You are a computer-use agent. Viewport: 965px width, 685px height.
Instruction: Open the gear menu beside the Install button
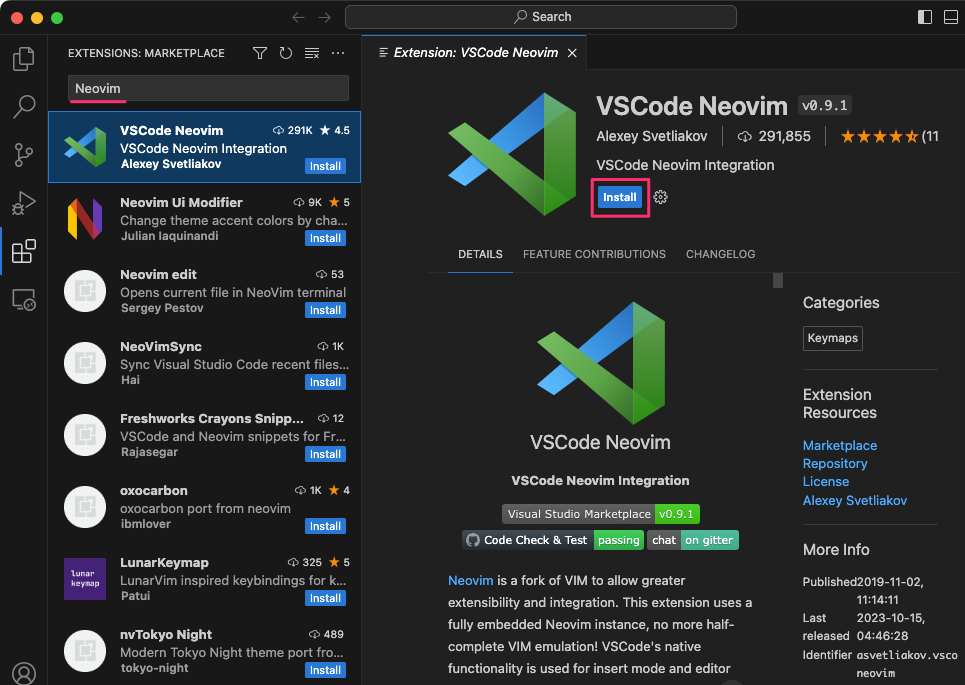click(x=660, y=197)
